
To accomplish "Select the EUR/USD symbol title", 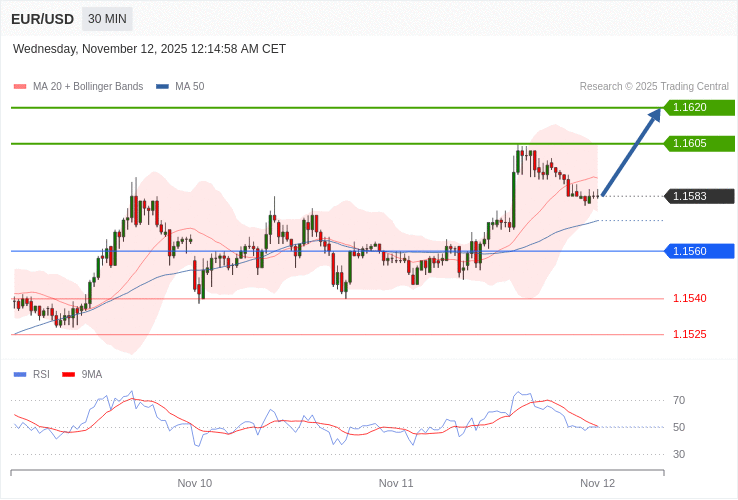I will 42,19.
